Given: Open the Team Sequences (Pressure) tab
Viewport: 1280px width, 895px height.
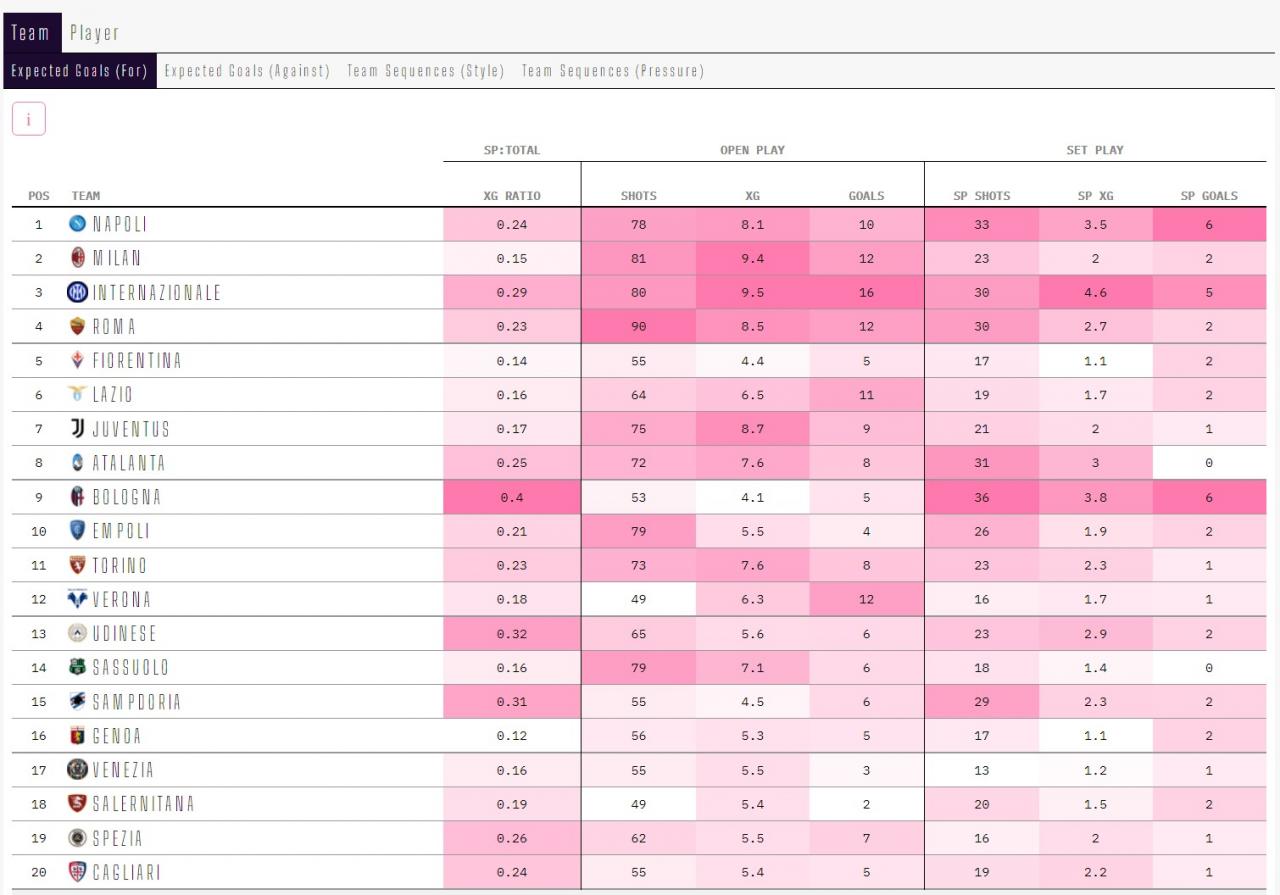Looking at the screenshot, I should pyautogui.click(x=612, y=71).
